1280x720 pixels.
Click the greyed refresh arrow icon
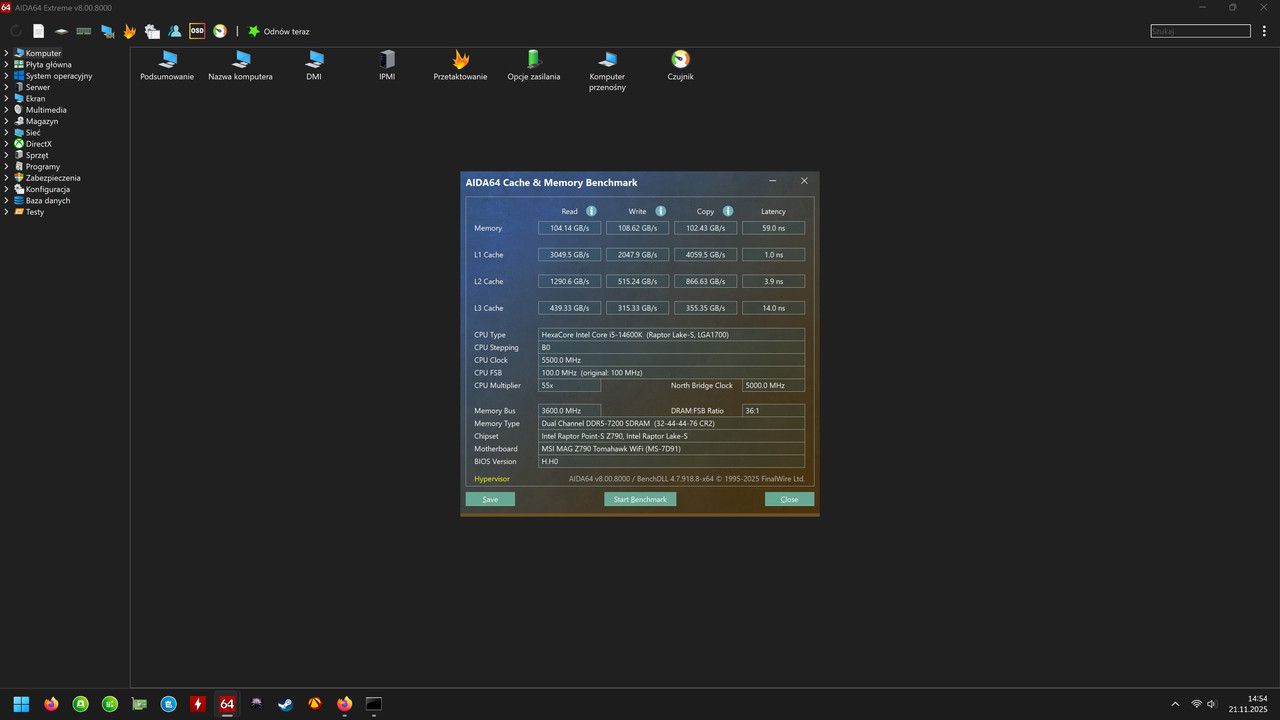16,31
